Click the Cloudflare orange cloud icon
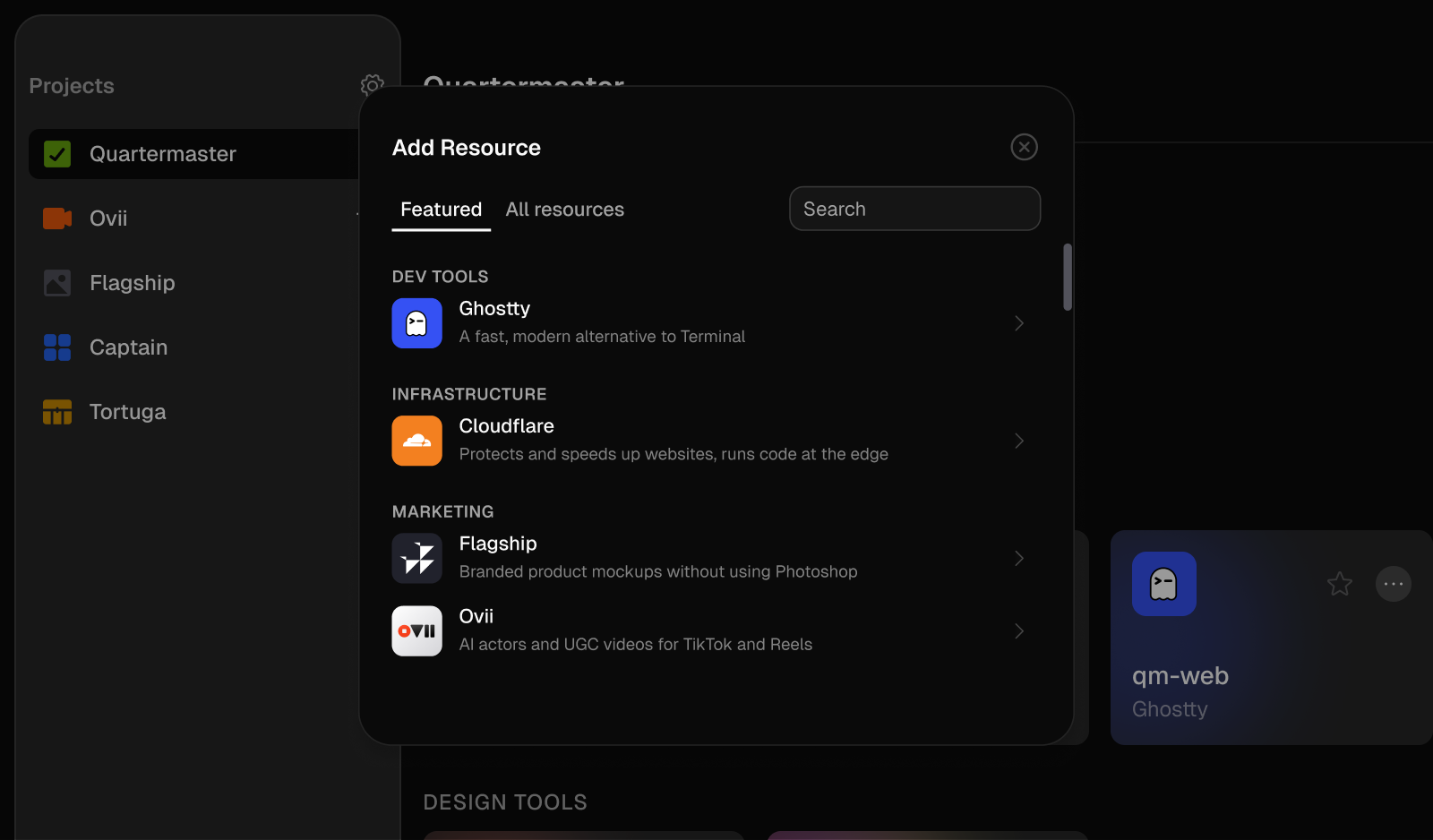Screen dimensions: 1433x840 point(417,441)
